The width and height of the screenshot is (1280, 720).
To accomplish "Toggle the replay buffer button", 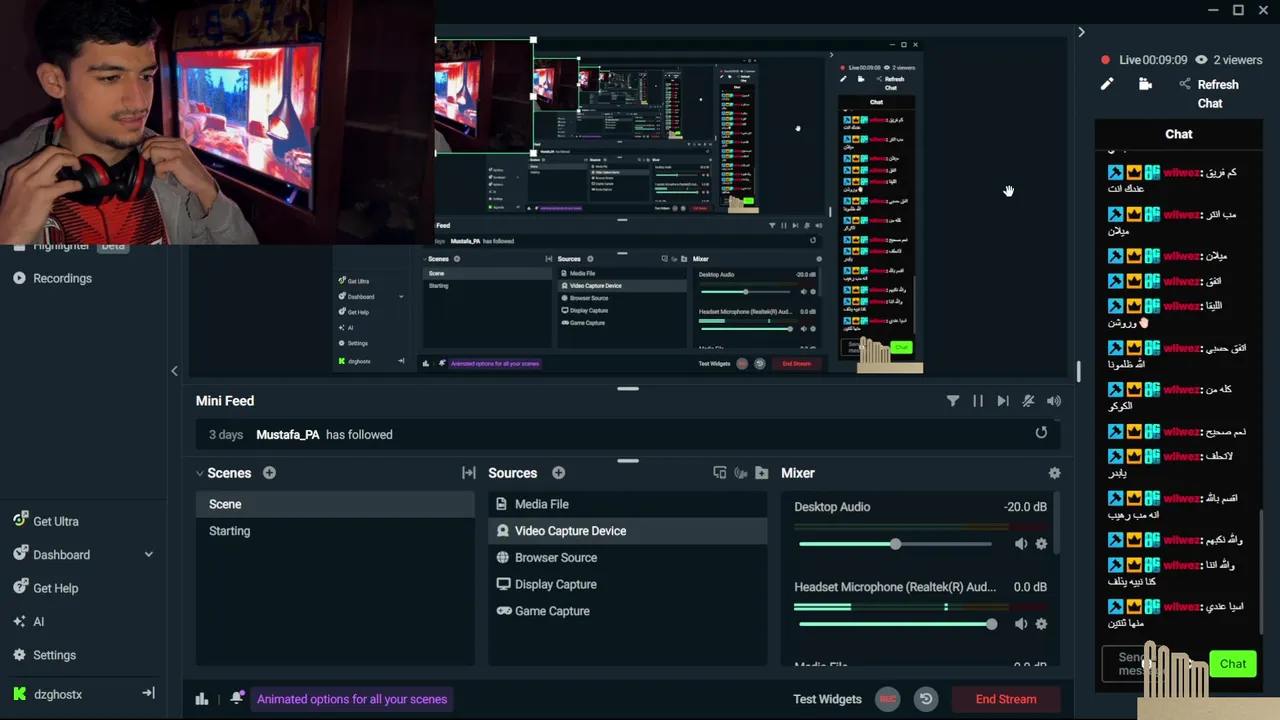I will 926,699.
